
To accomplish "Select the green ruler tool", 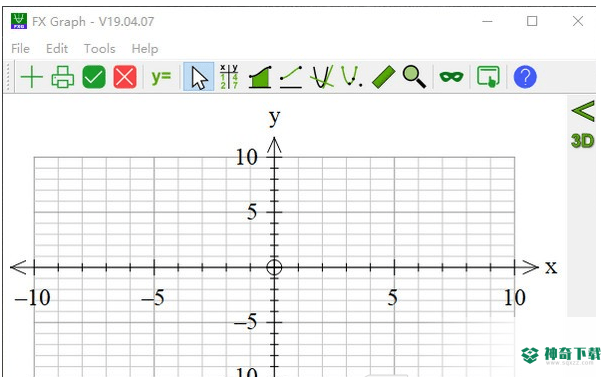I will coord(384,77).
